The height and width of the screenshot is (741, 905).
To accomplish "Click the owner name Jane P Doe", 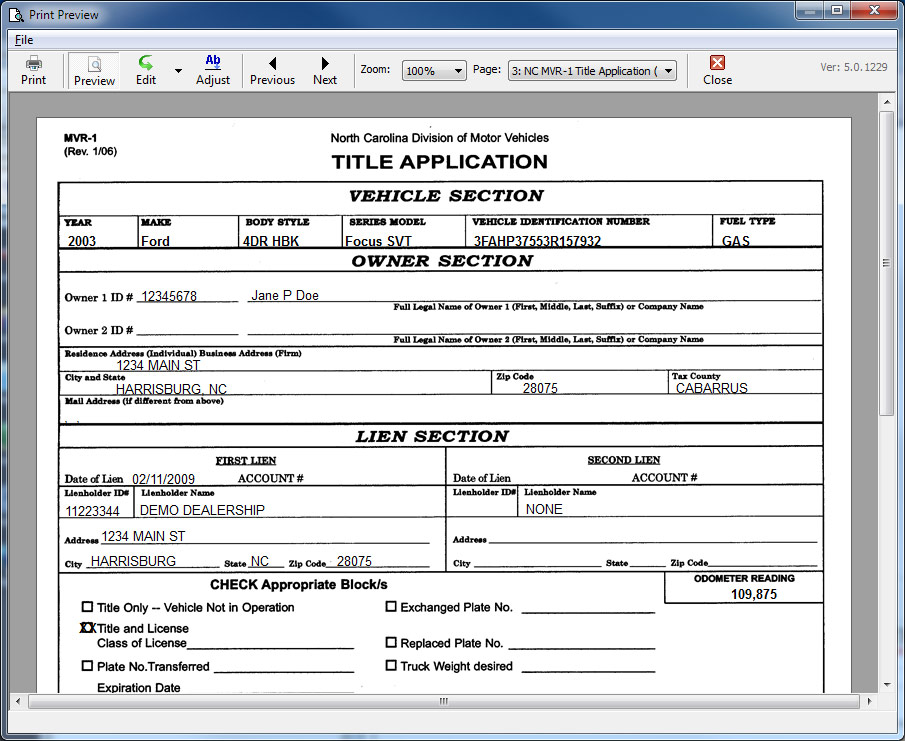I will pos(285,295).
